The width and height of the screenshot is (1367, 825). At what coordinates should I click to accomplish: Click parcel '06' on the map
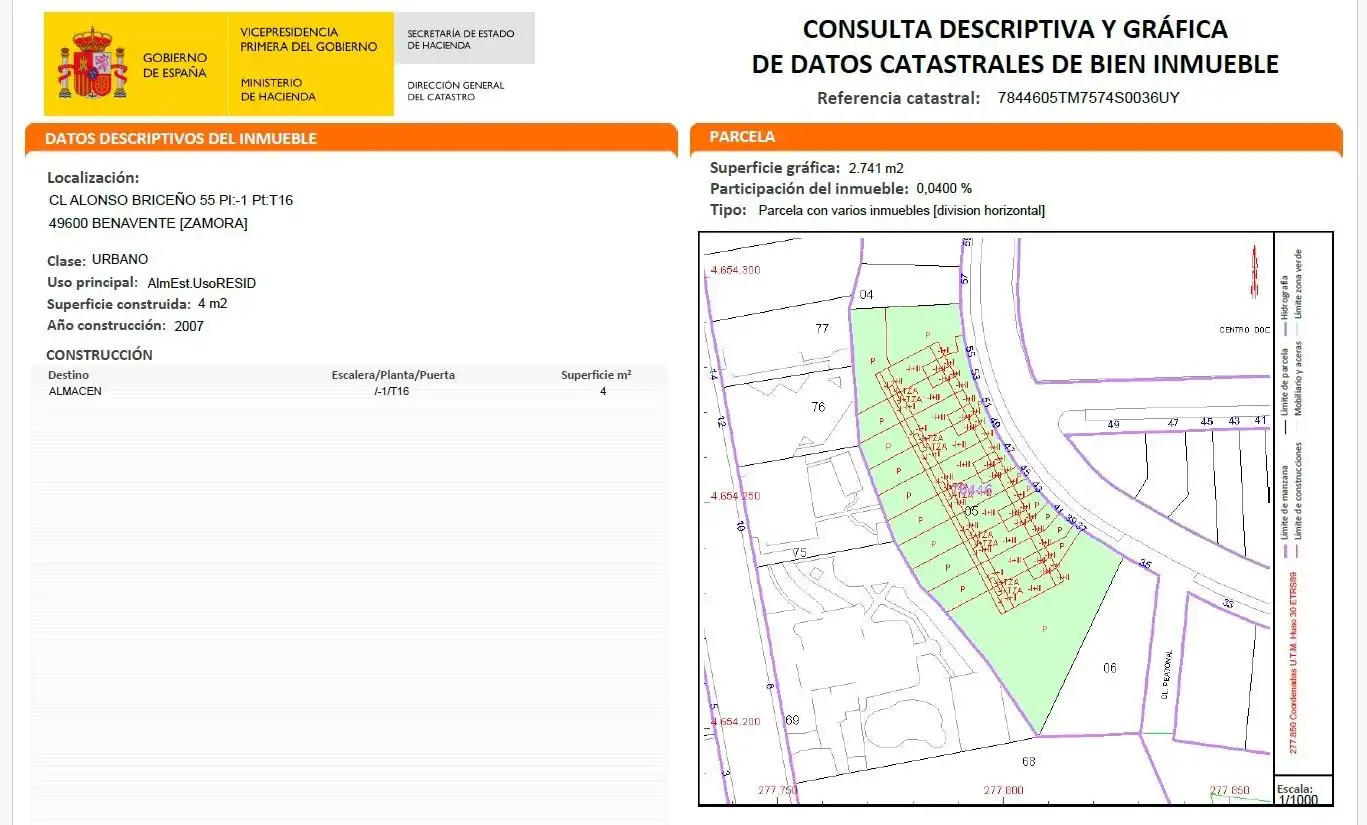click(1110, 668)
